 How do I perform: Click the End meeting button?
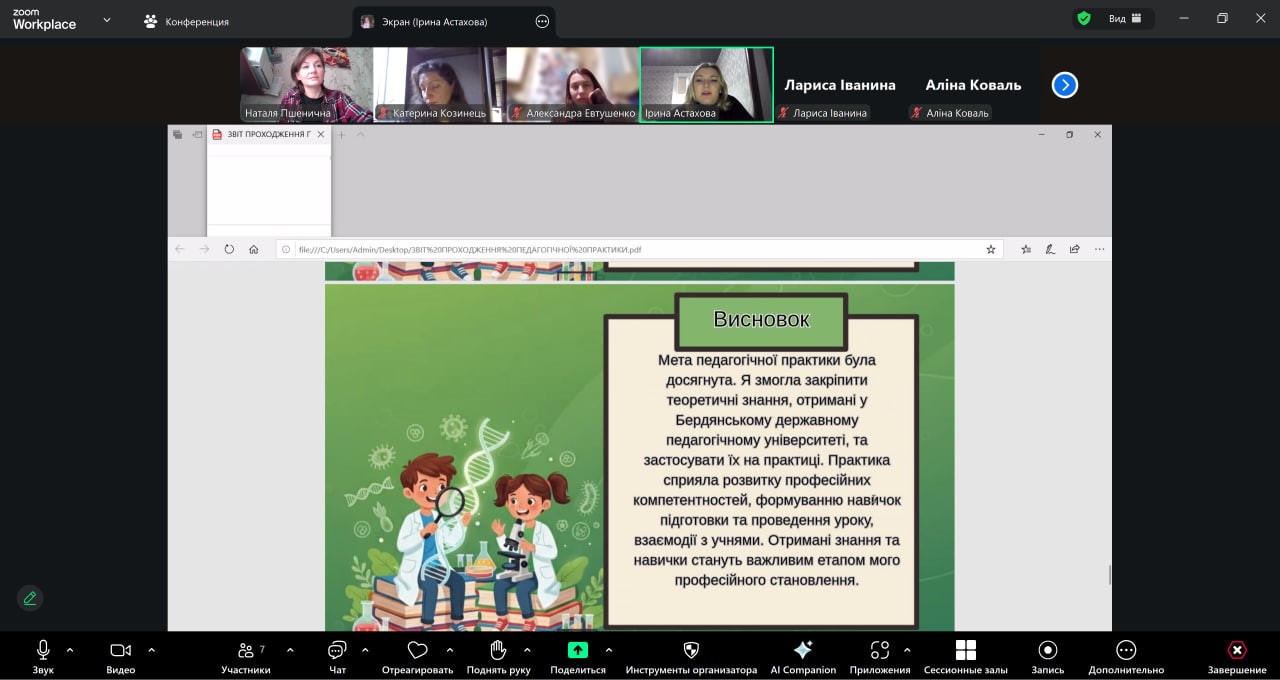click(1237, 651)
